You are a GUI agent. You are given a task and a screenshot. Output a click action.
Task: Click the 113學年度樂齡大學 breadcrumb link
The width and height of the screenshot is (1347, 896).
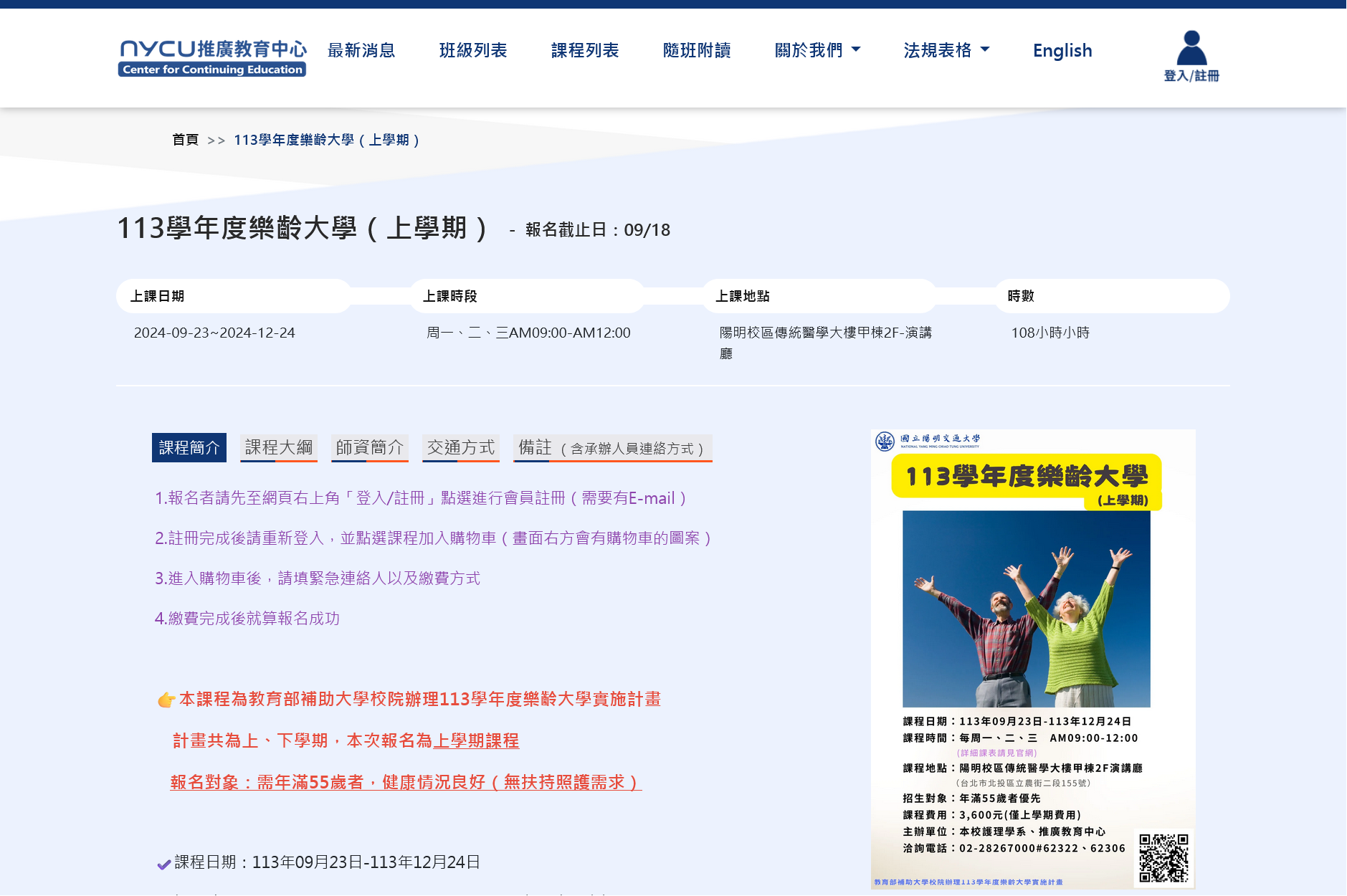[x=327, y=140]
